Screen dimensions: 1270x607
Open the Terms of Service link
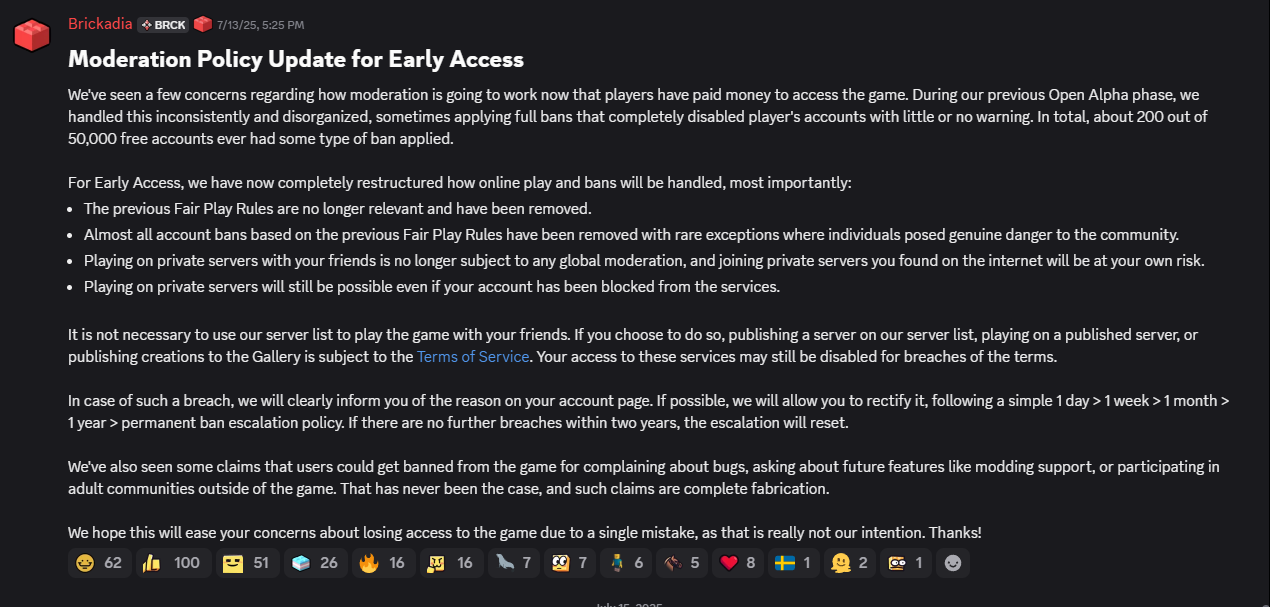pyautogui.click(x=473, y=356)
